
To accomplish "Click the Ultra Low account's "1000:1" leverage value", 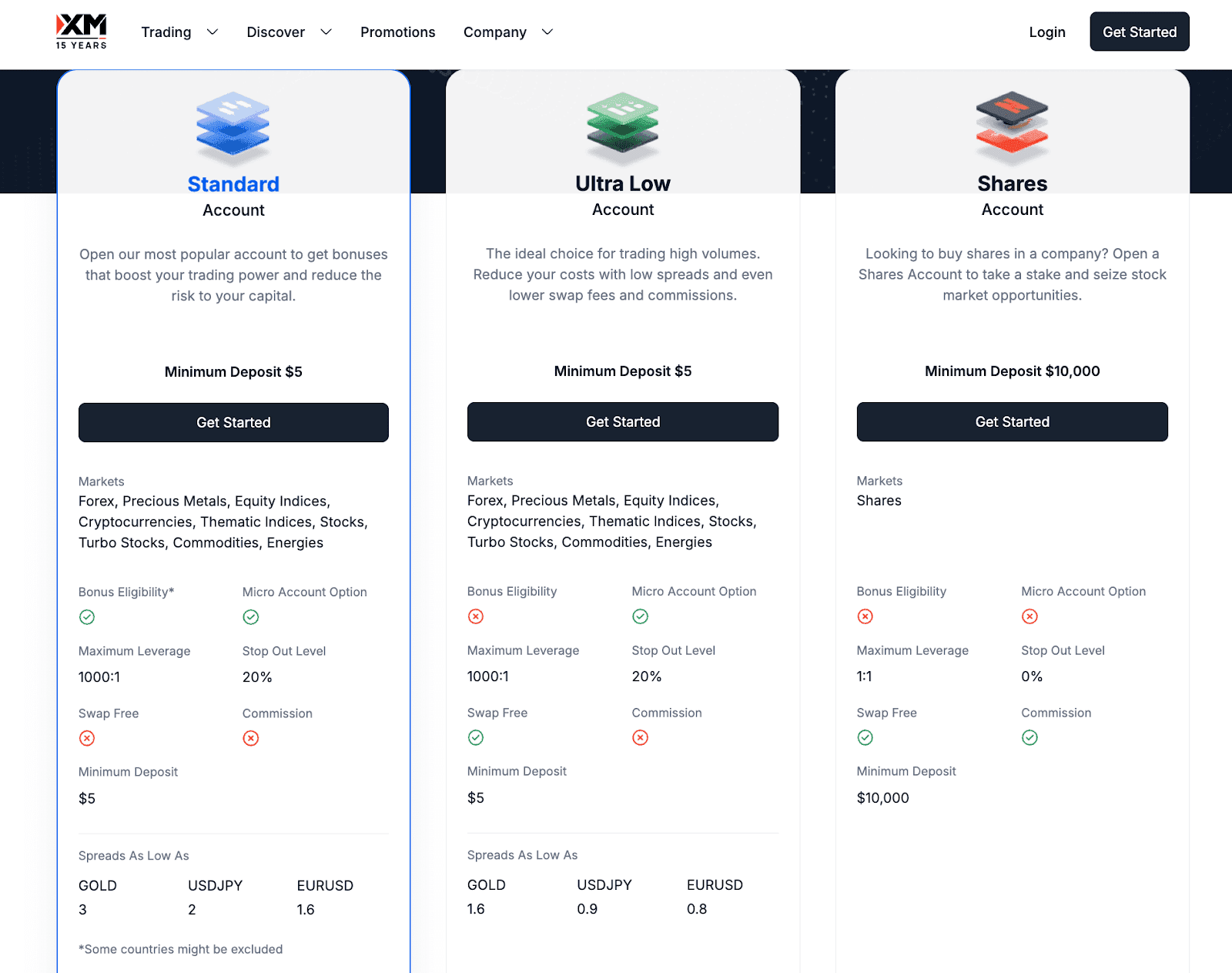I will tap(488, 676).
